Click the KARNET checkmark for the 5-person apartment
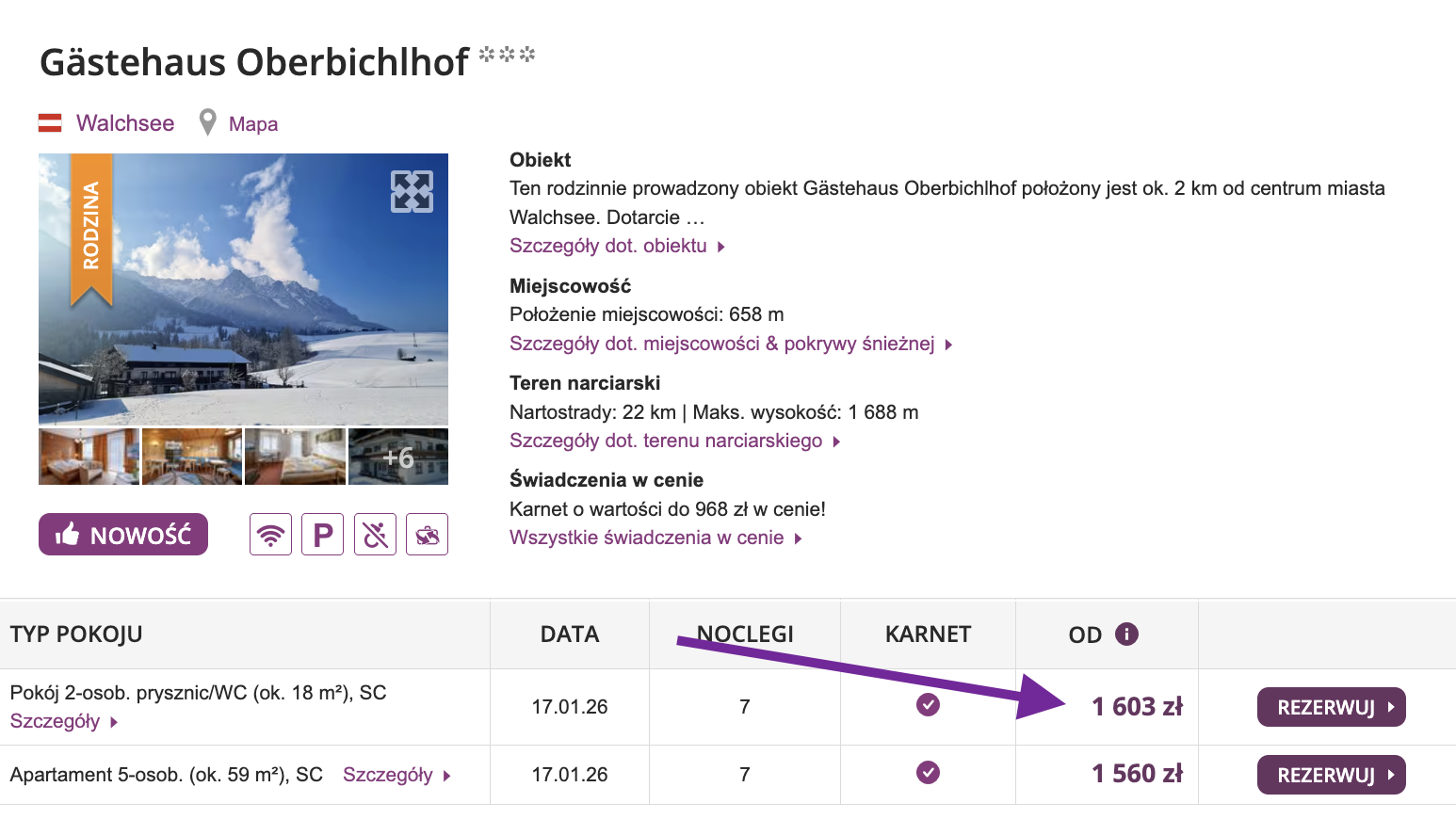Screen dimensions: 1456x819 pyautogui.click(x=928, y=773)
